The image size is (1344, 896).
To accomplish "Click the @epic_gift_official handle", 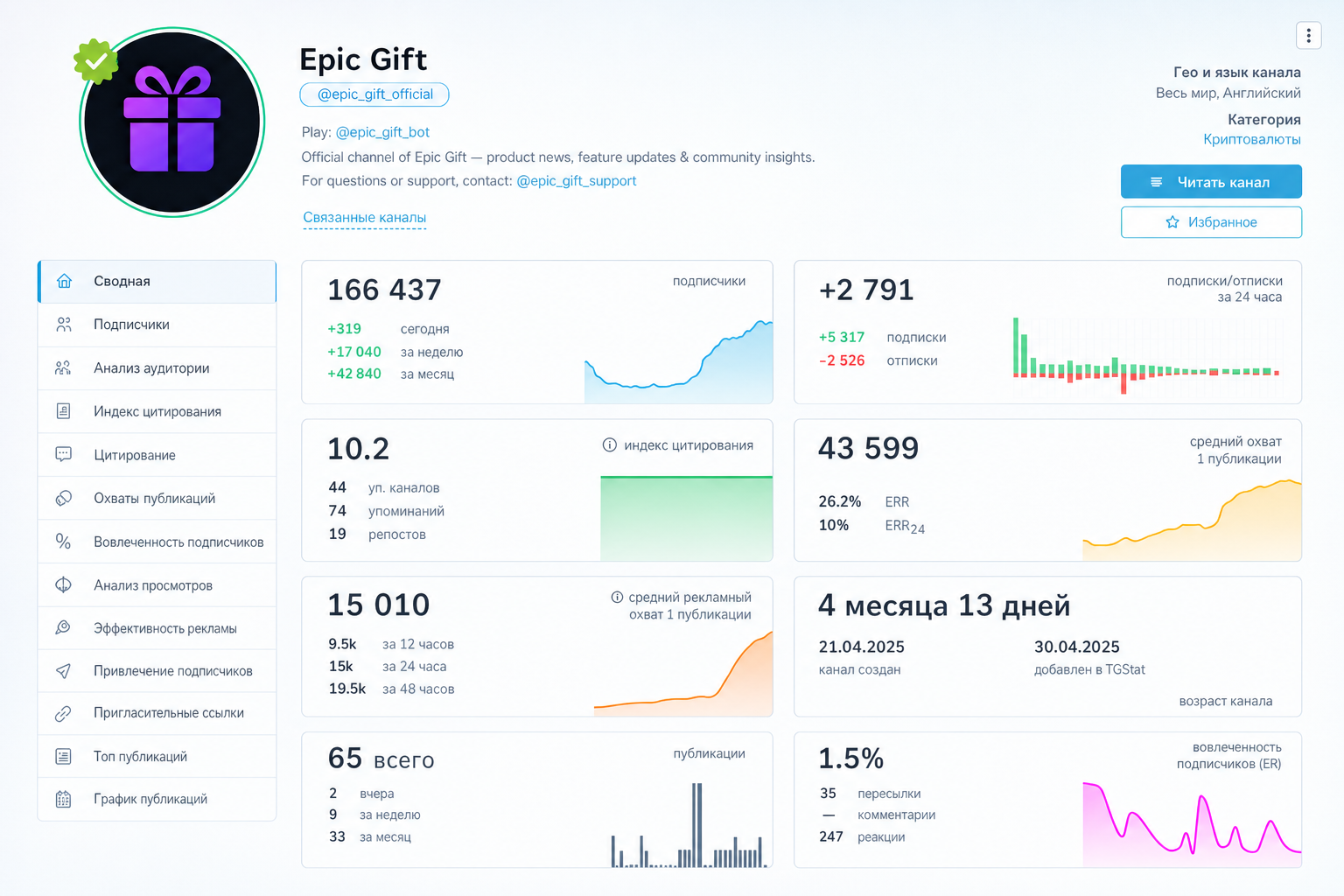I will pos(374,94).
